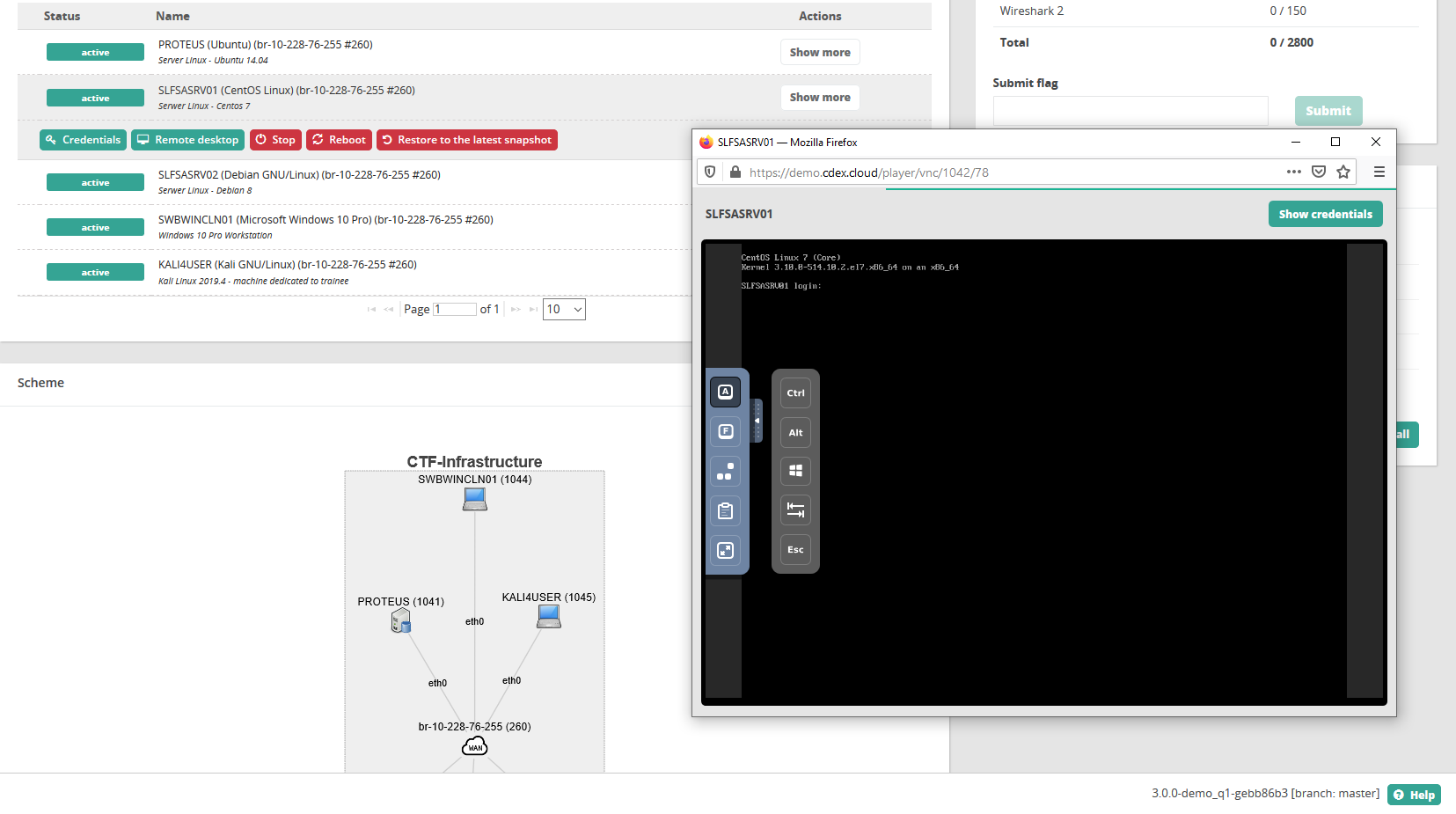Screen dimensions: 1456x814
Task: Bookmark this page with the star icon
Action: [1343, 172]
